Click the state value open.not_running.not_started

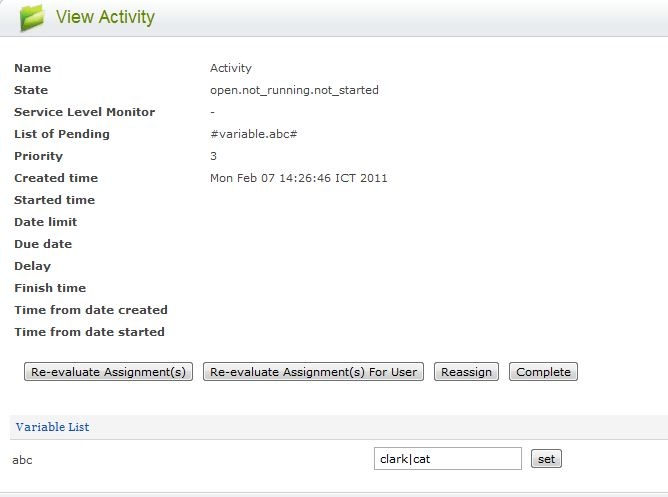tap(294, 90)
